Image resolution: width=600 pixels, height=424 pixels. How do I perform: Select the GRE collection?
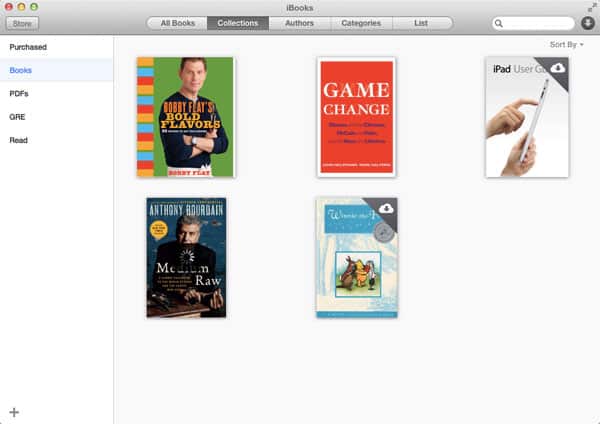18,116
